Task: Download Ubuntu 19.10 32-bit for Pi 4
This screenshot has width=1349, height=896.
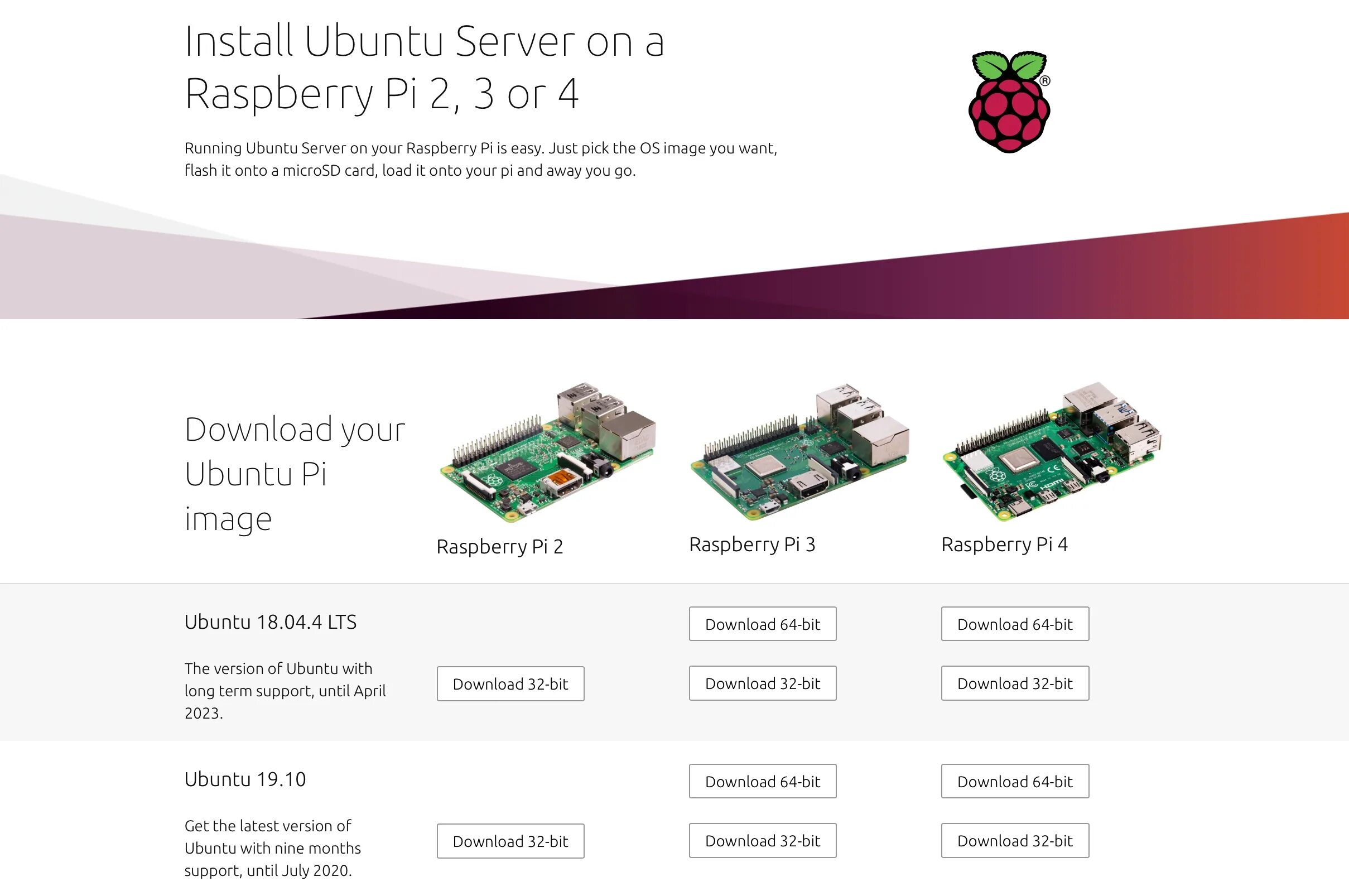Action: [x=1015, y=840]
